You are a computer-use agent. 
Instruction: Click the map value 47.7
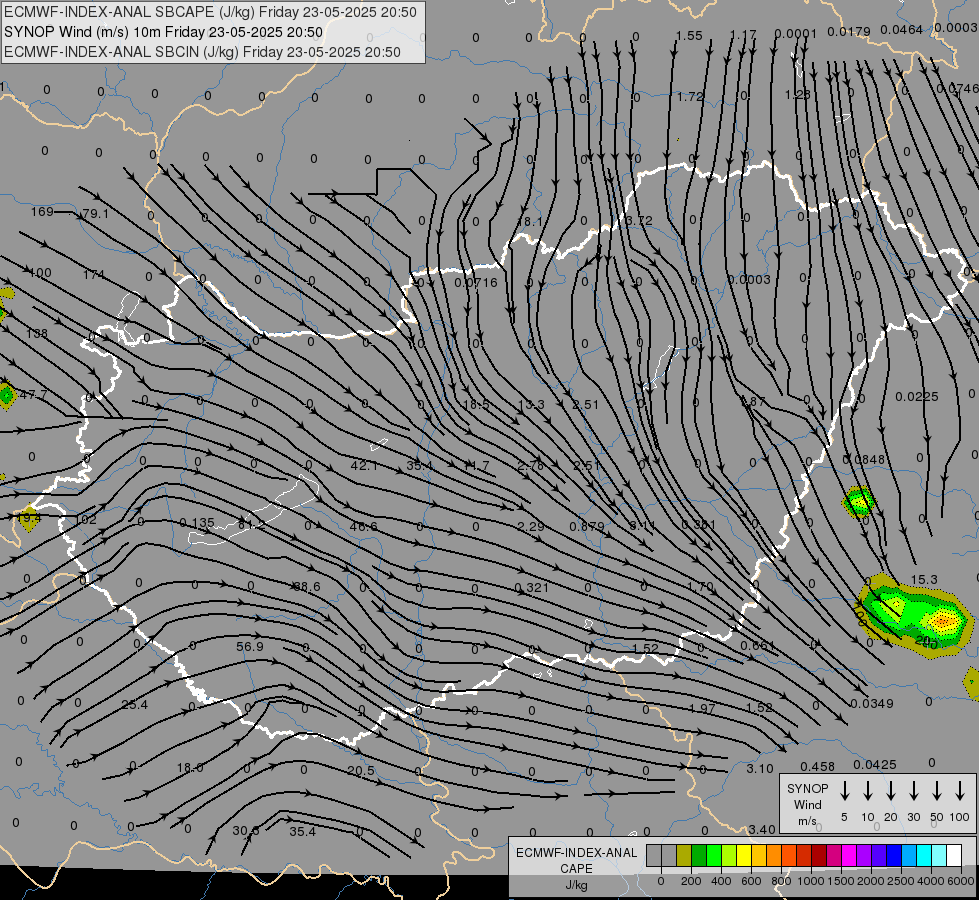[34, 395]
